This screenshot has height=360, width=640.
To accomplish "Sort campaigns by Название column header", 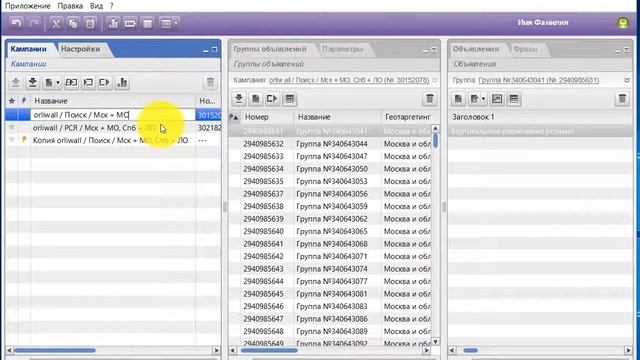I will tap(113, 101).
